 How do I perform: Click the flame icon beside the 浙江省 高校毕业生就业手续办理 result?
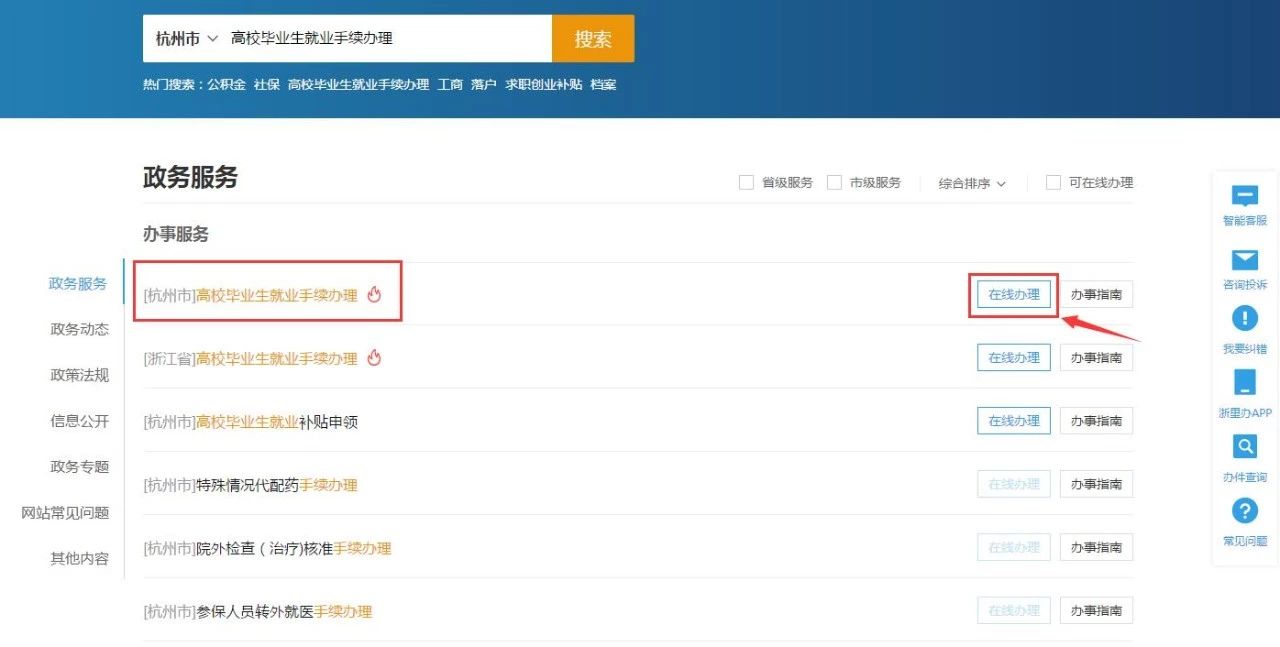pyautogui.click(x=375, y=358)
